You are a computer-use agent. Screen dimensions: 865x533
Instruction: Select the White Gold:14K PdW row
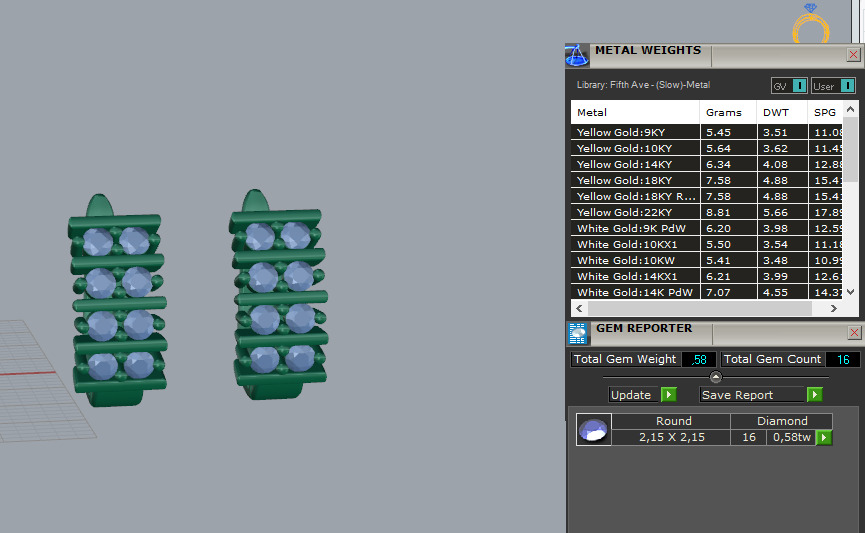click(x=707, y=292)
